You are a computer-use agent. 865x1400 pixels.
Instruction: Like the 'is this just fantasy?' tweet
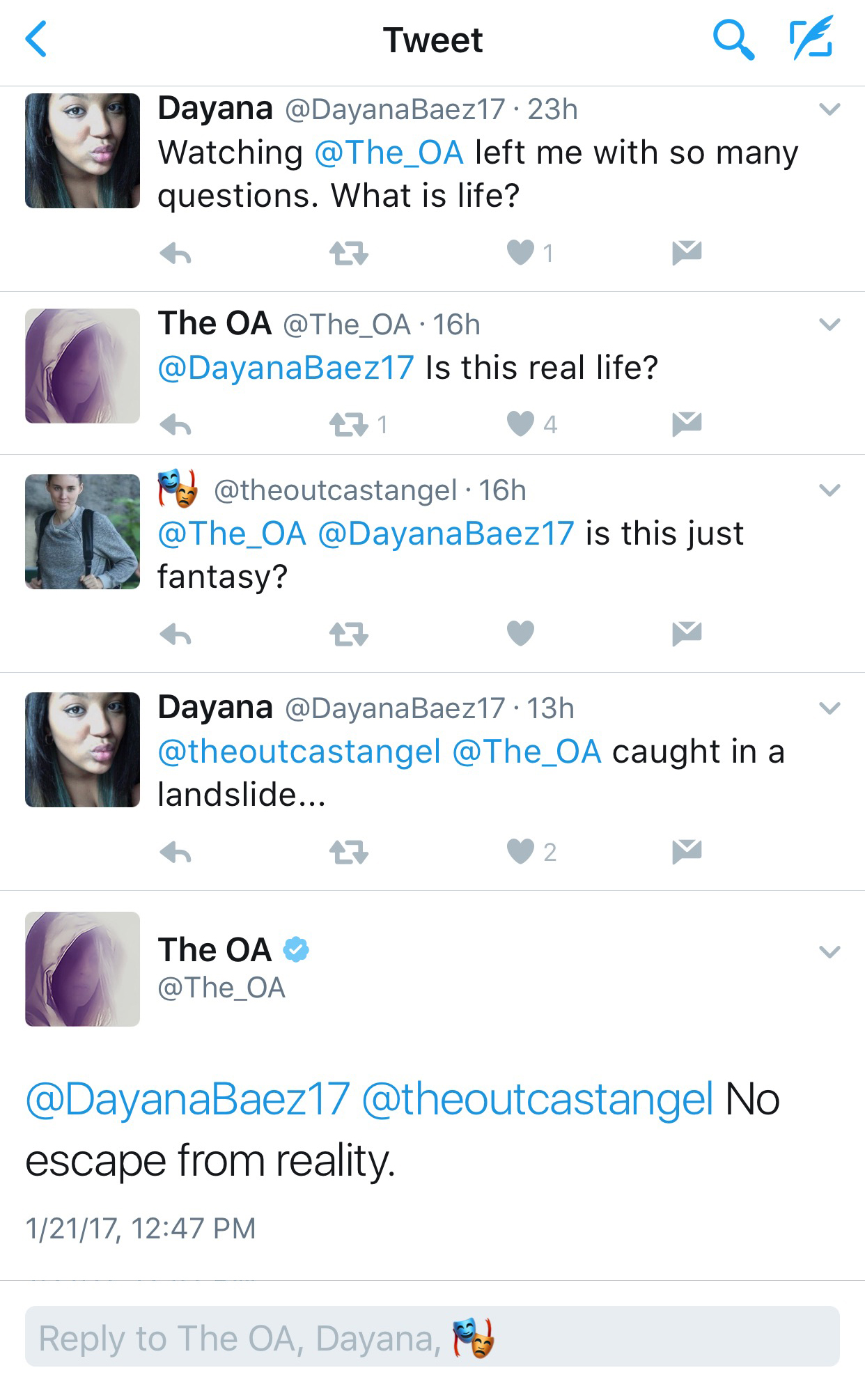(x=520, y=633)
